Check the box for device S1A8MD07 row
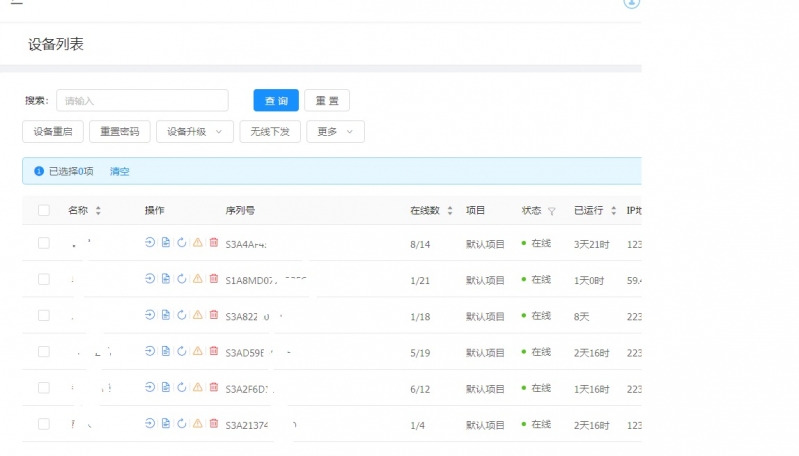 (x=44, y=279)
